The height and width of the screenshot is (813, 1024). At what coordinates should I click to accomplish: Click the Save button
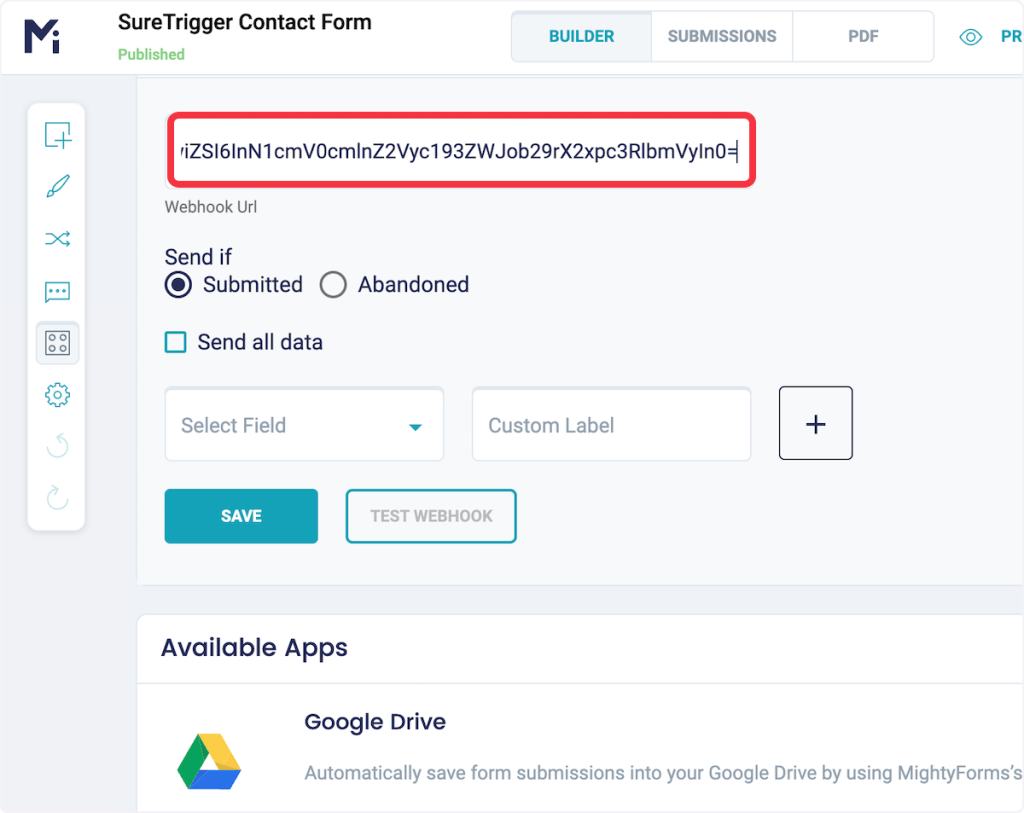click(241, 516)
